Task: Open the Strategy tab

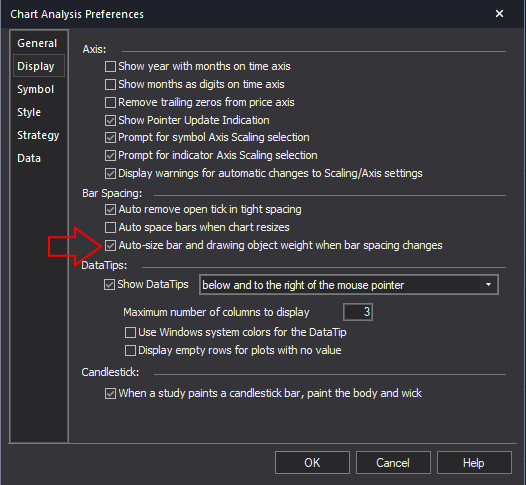Action: click(x=38, y=135)
